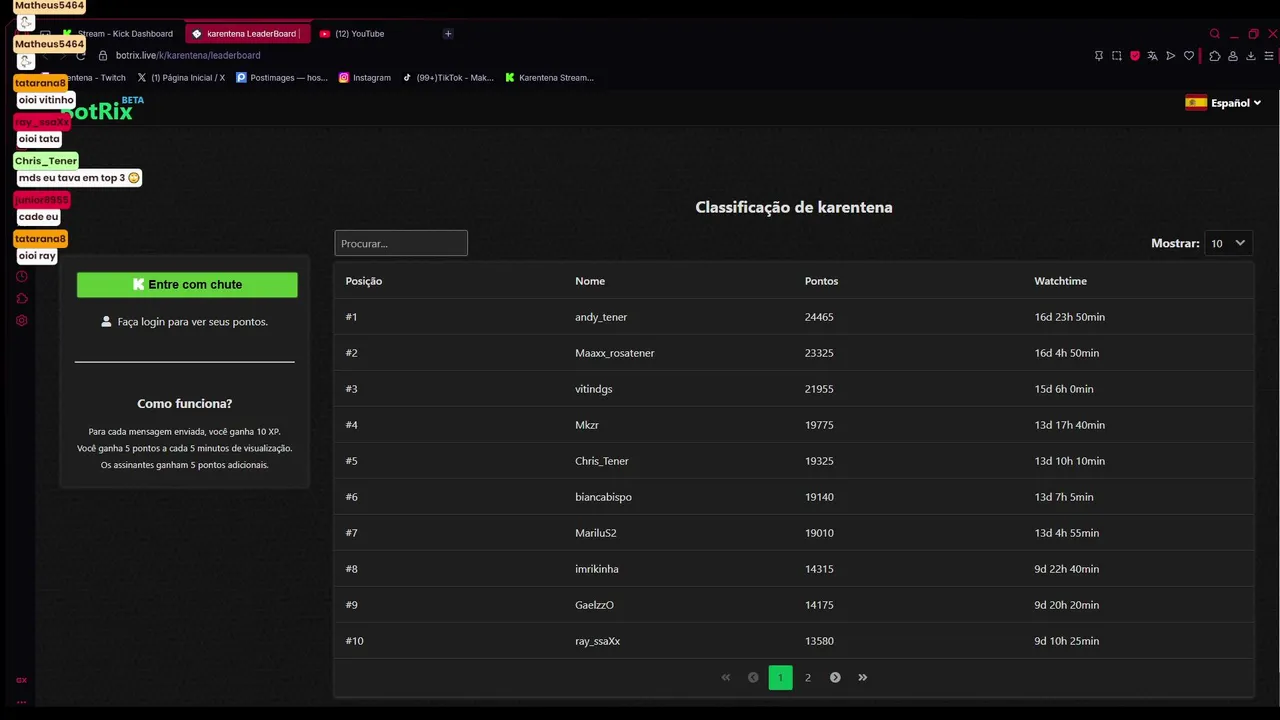Click the biancabispo name cell
The height and width of the screenshot is (720, 1280).
(603, 497)
